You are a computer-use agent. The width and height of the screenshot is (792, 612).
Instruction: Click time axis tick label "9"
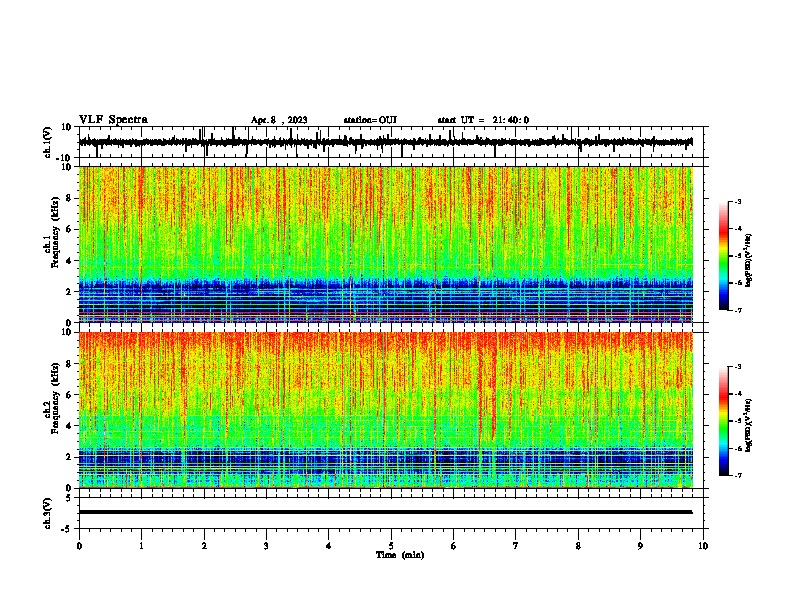tap(640, 546)
